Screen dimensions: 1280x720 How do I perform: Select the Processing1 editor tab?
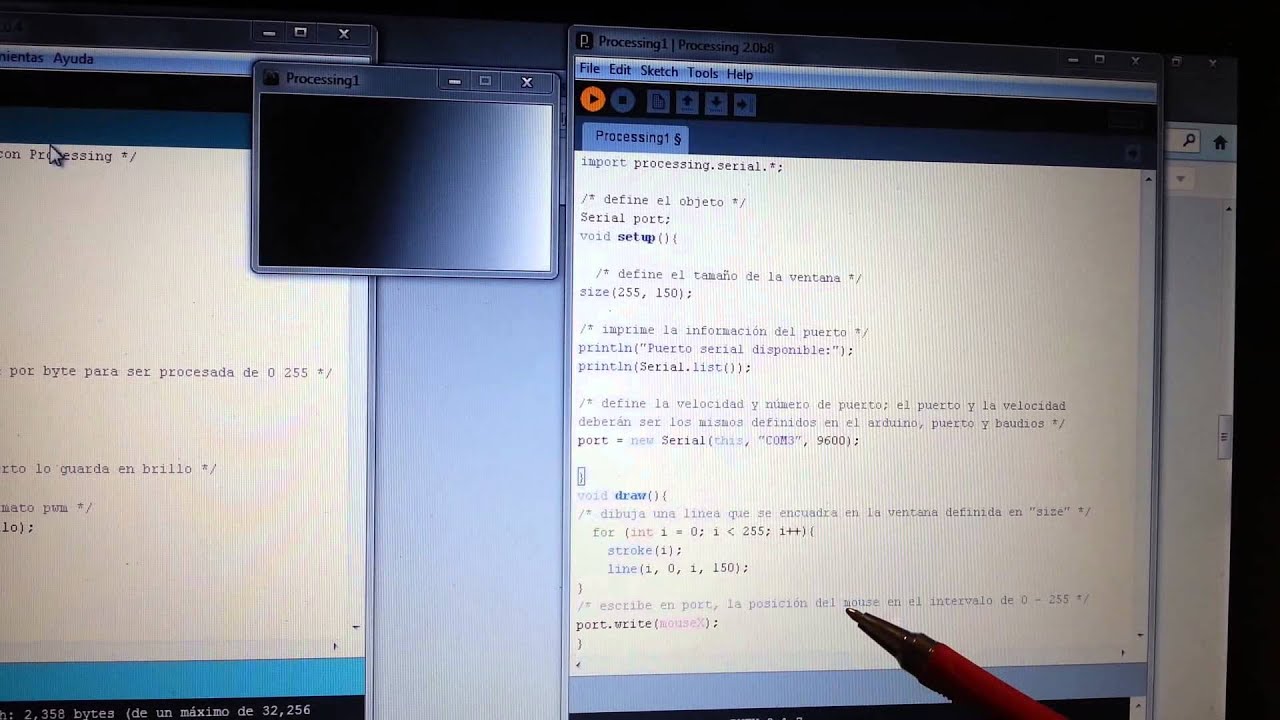(x=637, y=137)
